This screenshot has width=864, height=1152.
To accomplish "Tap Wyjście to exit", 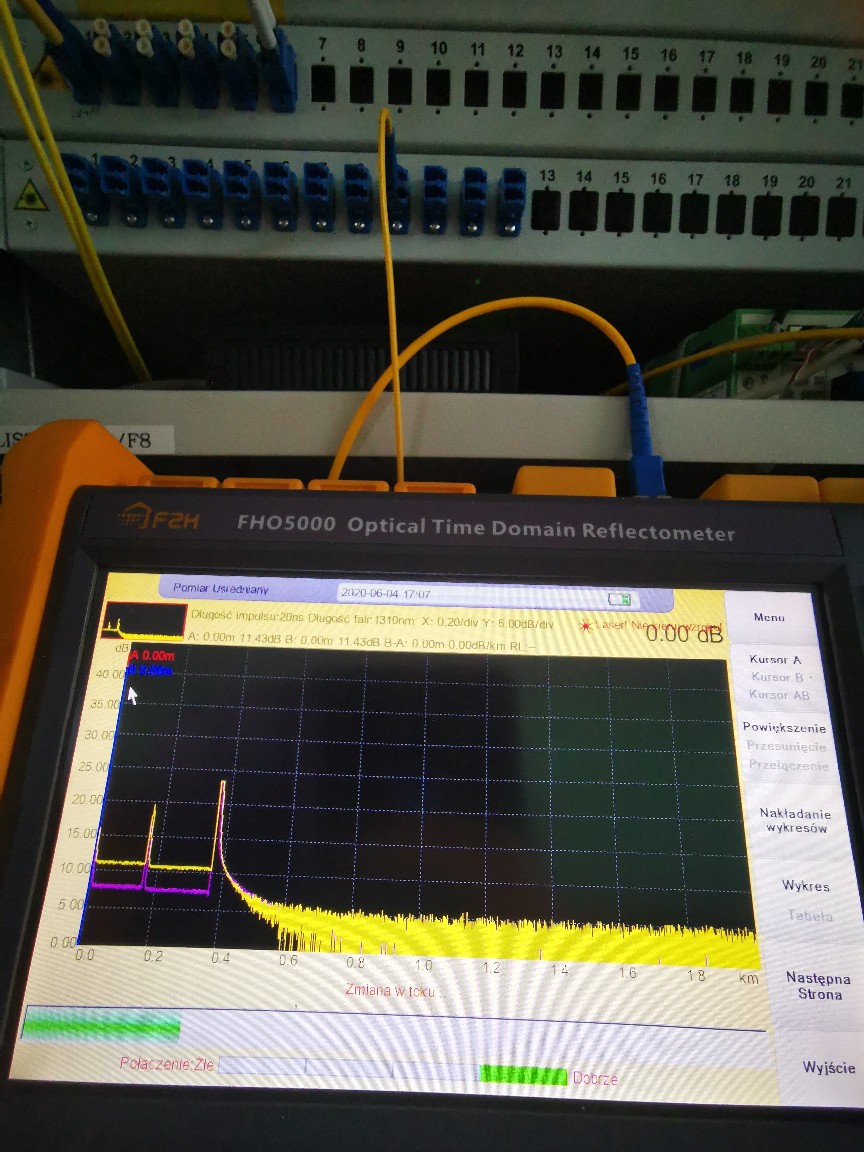I will 829,1068.
